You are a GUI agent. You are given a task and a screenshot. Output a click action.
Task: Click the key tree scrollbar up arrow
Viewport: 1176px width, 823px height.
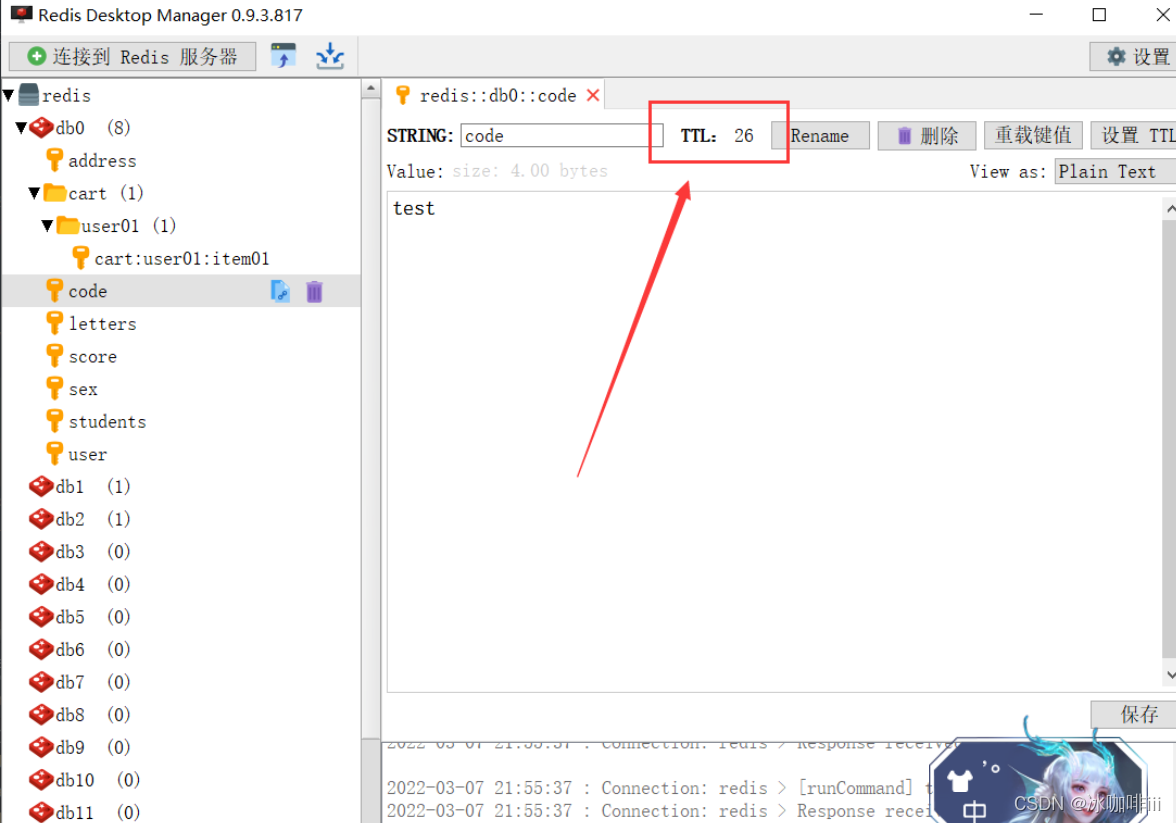pyautogui.click(x=370, y=89)
